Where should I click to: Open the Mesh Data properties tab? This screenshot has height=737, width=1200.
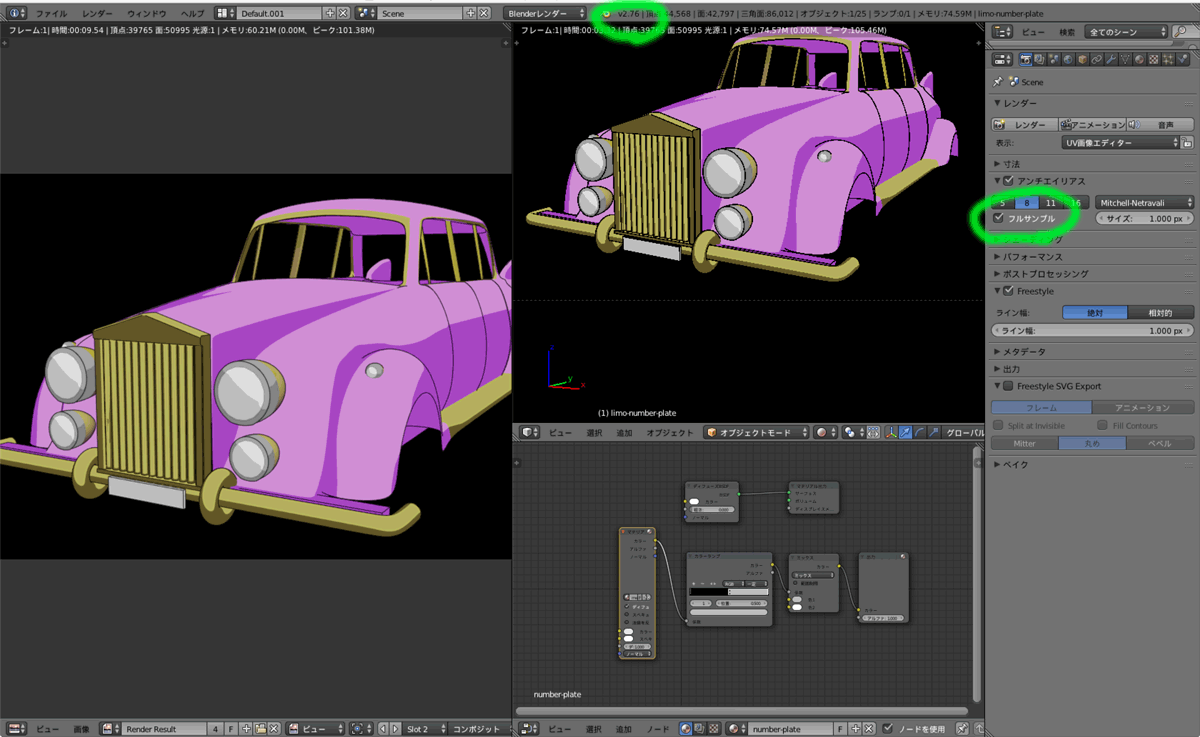(1126, 59)
